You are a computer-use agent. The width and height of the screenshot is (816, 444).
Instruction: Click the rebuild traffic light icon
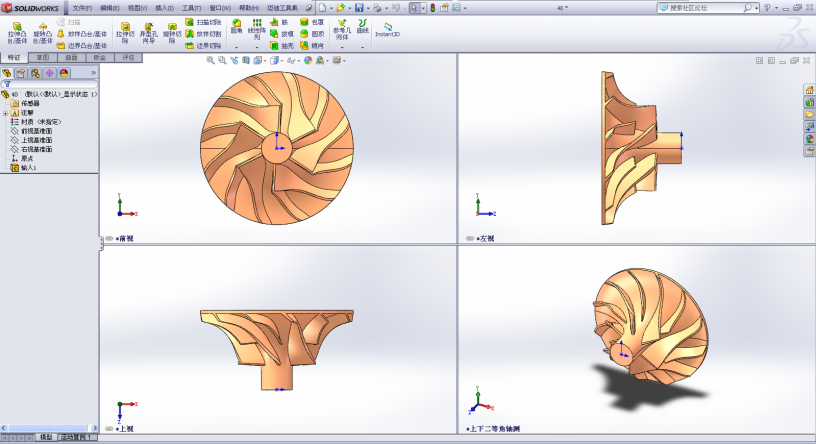click(434, 8)
